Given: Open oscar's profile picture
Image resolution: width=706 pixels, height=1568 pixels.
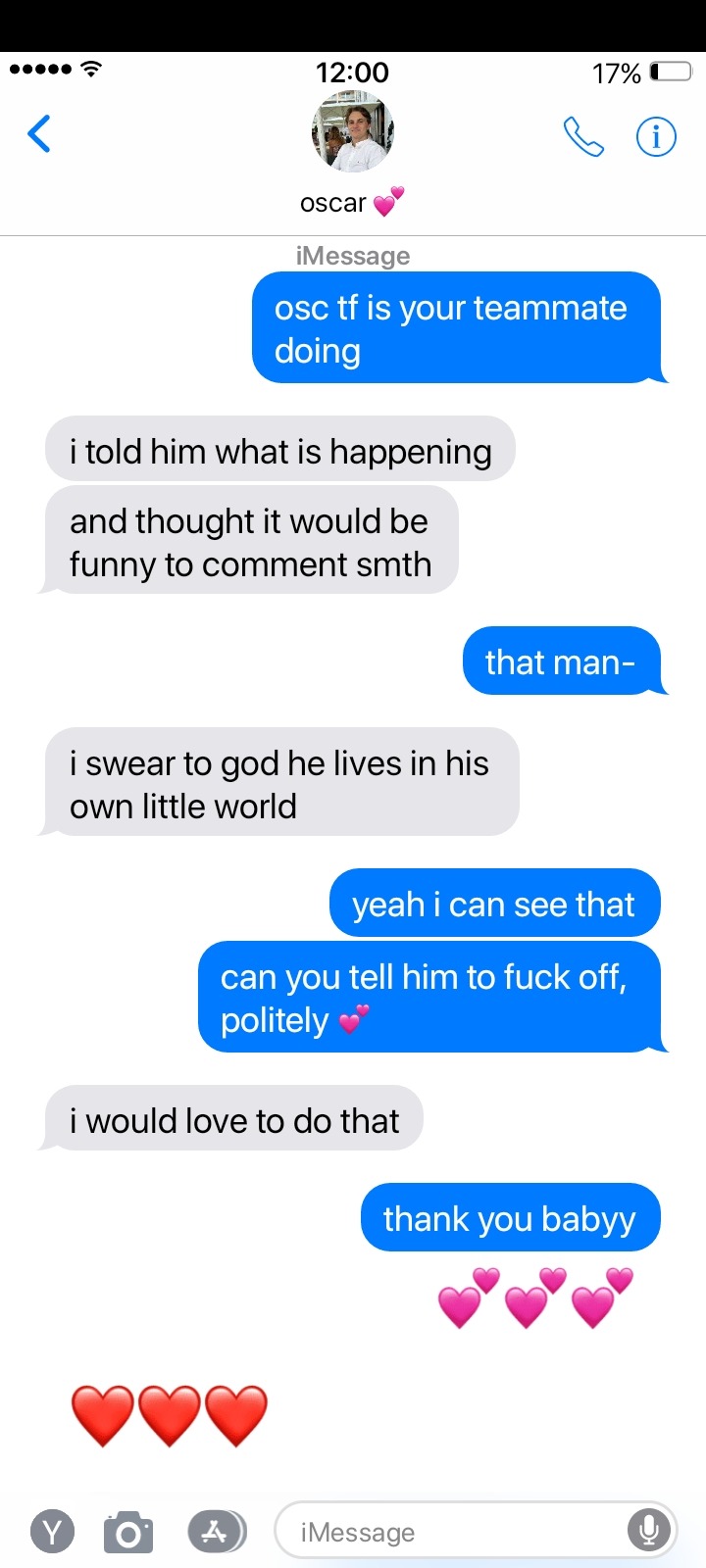Looking at the screenshot, I should (x=353, y=132).
